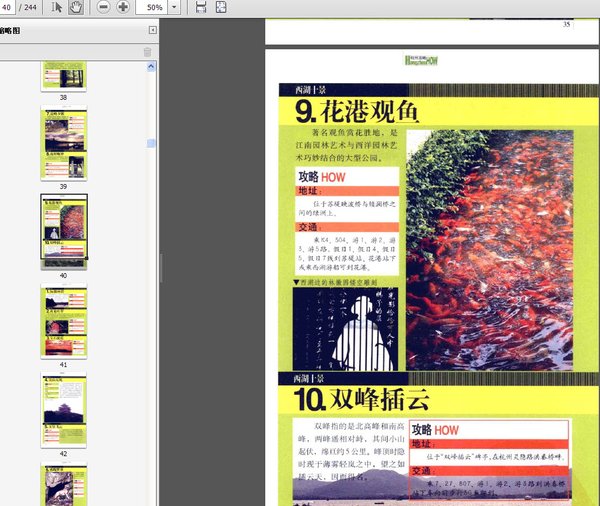This screenshot has width=600, height=506.
Task: Click the '10. 双峰插云' heading
Action: 362,399
